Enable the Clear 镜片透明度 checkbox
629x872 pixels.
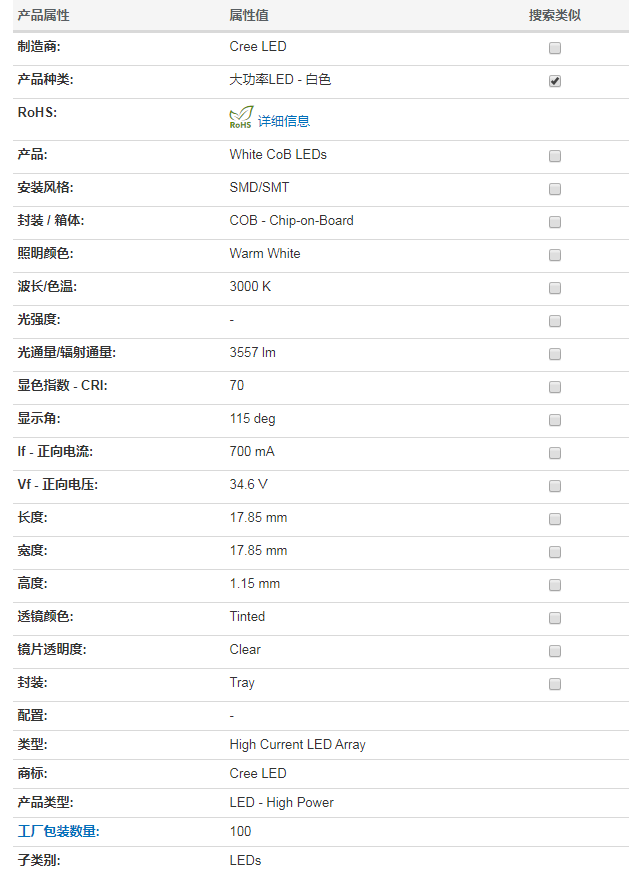pyautogui.click(x=554, y=651)
